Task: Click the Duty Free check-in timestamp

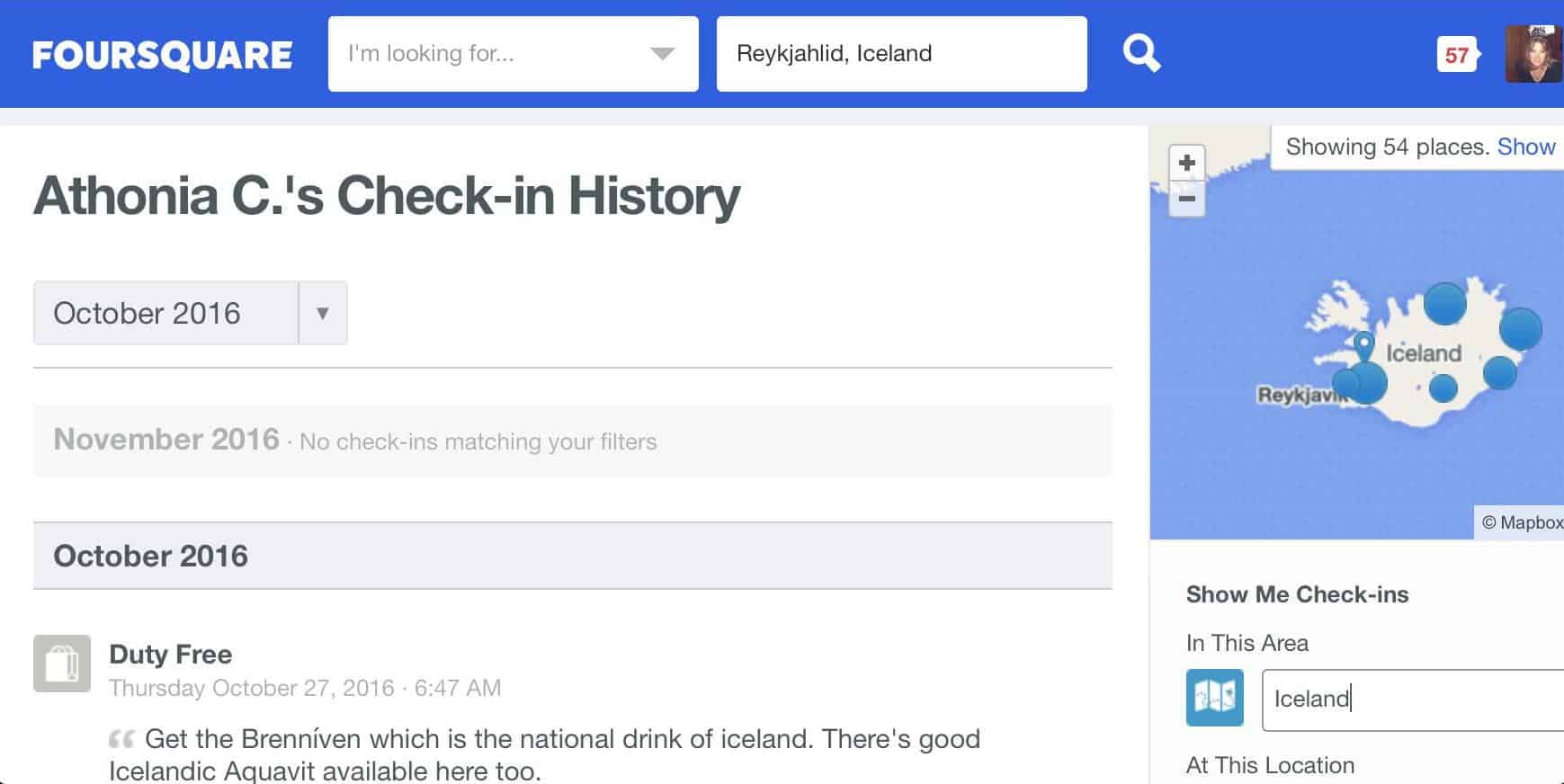Action: 305,688
